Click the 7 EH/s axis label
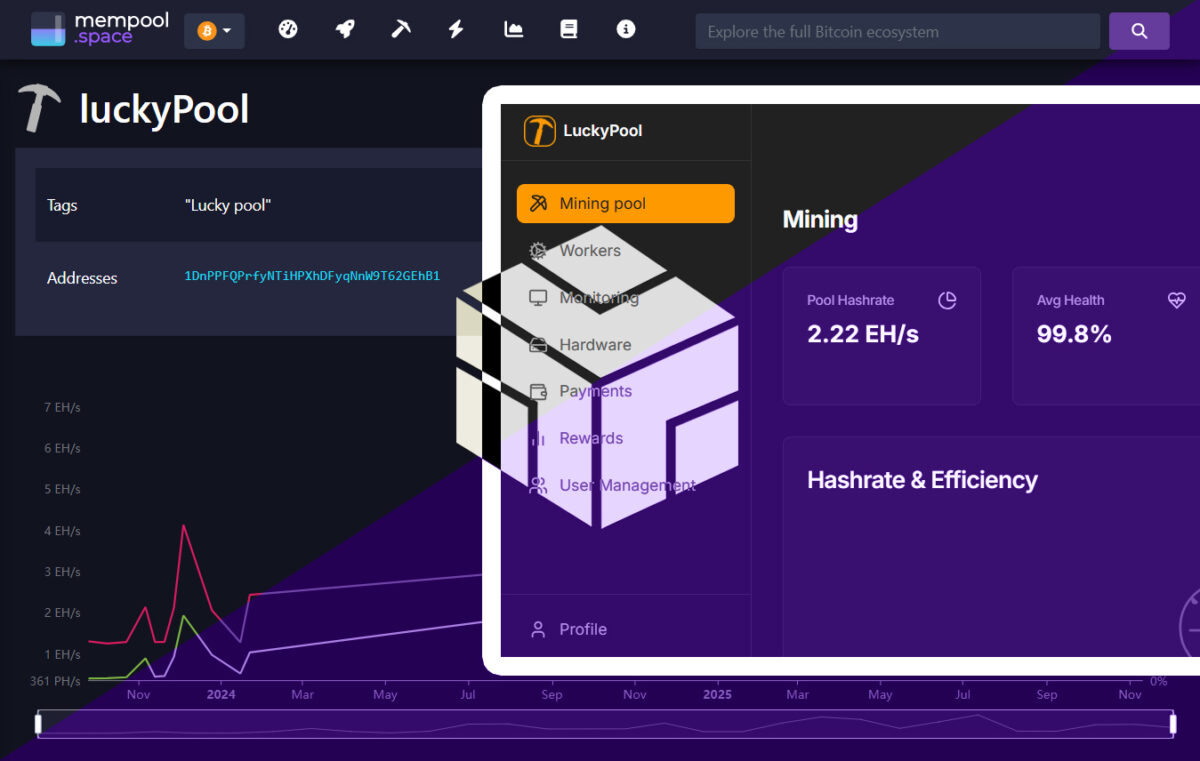Screen dimensions: 1200x761 coord(62,407)
